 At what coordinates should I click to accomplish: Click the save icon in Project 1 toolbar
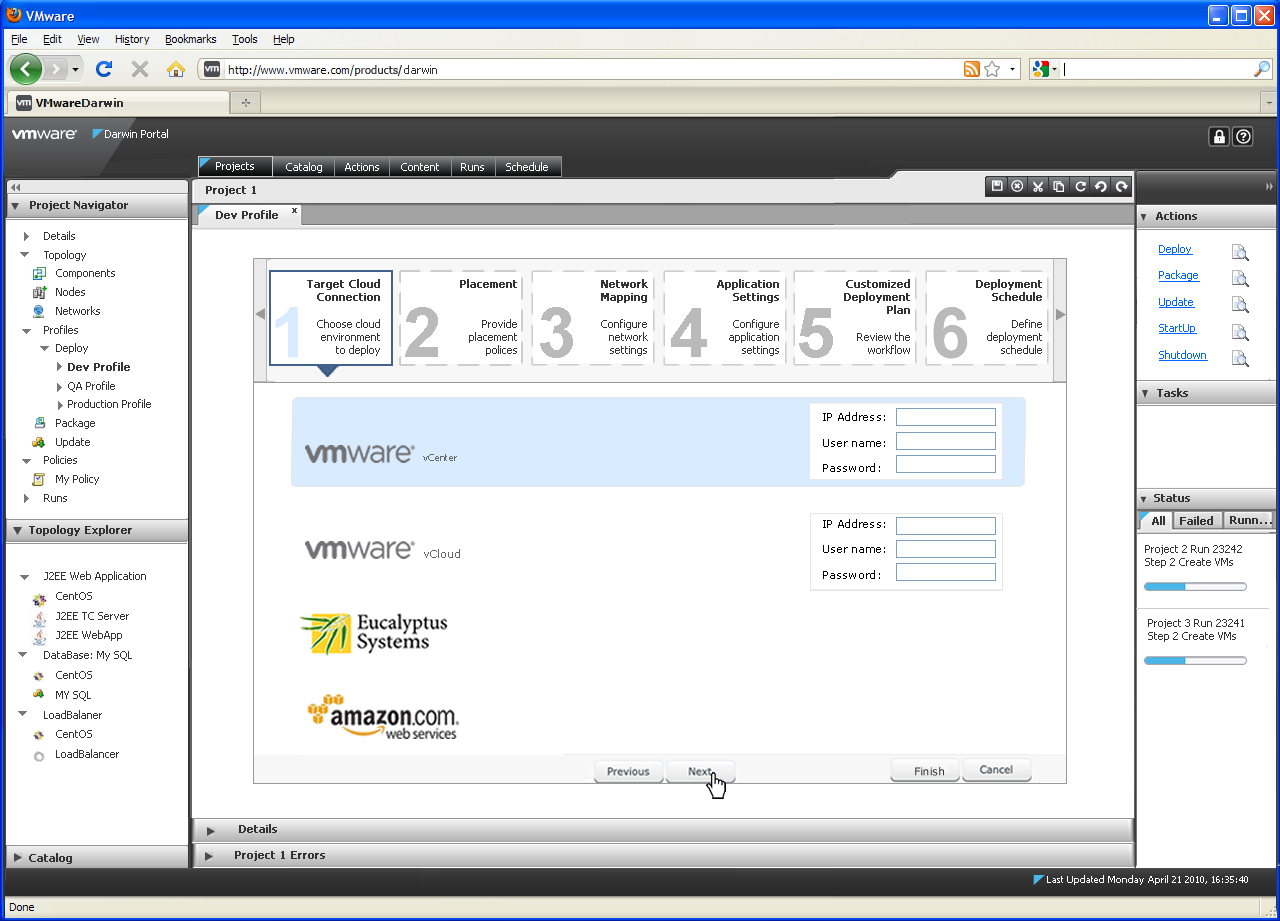(996, 186)
